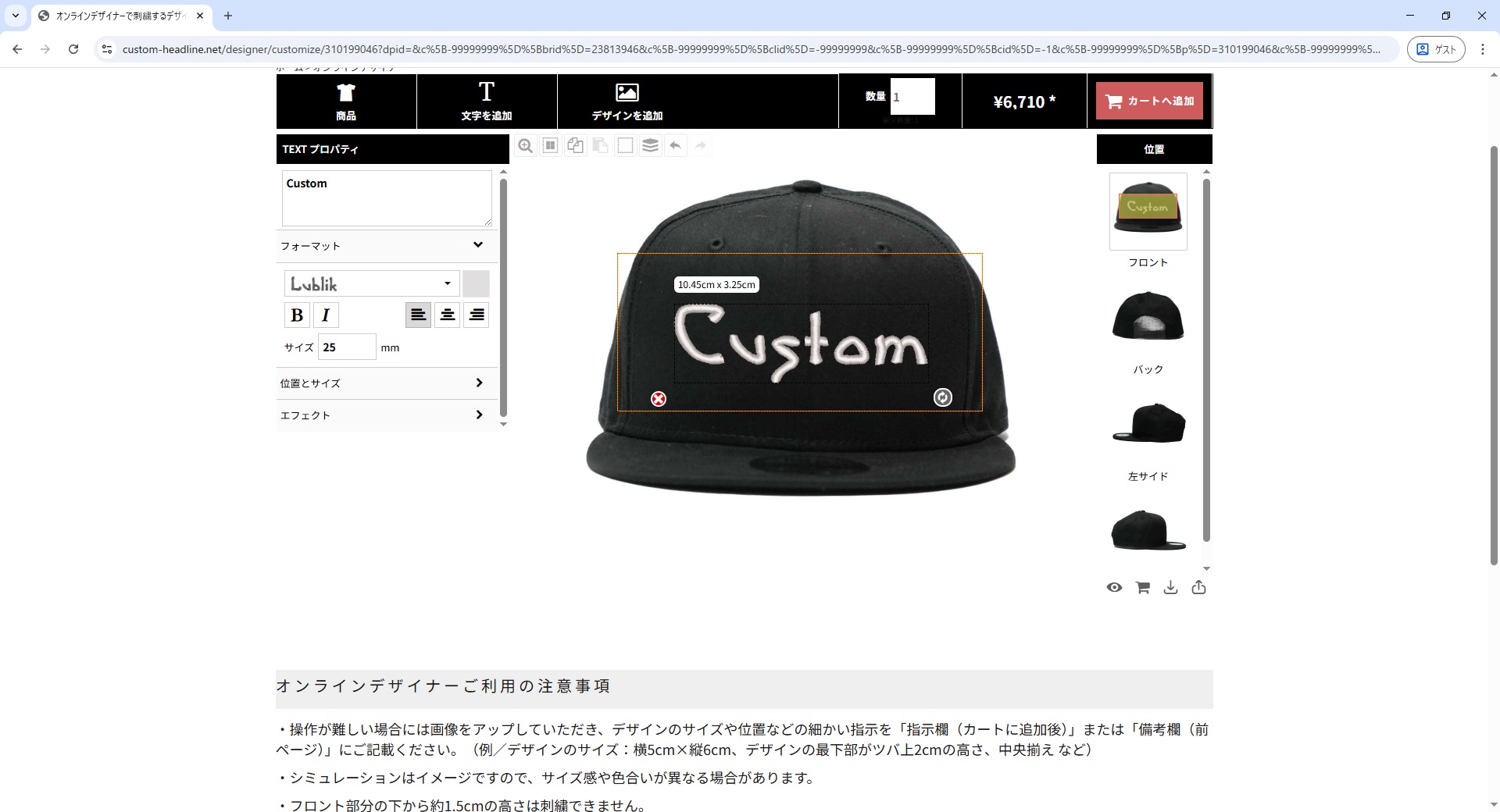Toggle italic formatting with the I button
Screen dimensions: 1500x812
pos(326,315)
